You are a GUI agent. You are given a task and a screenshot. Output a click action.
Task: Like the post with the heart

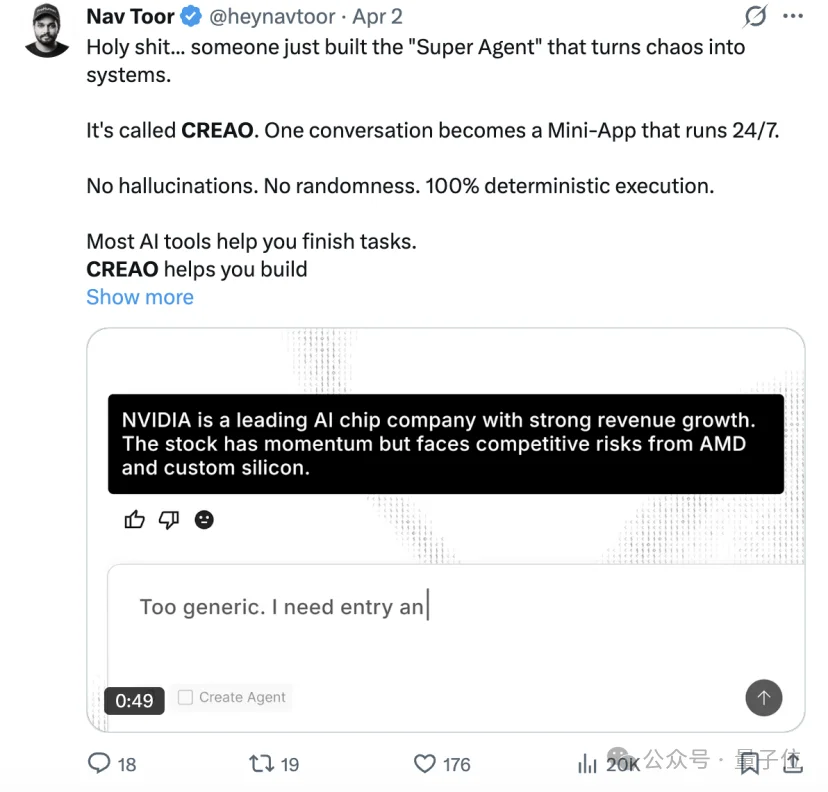pyautogui.click(x=425, y=763)
